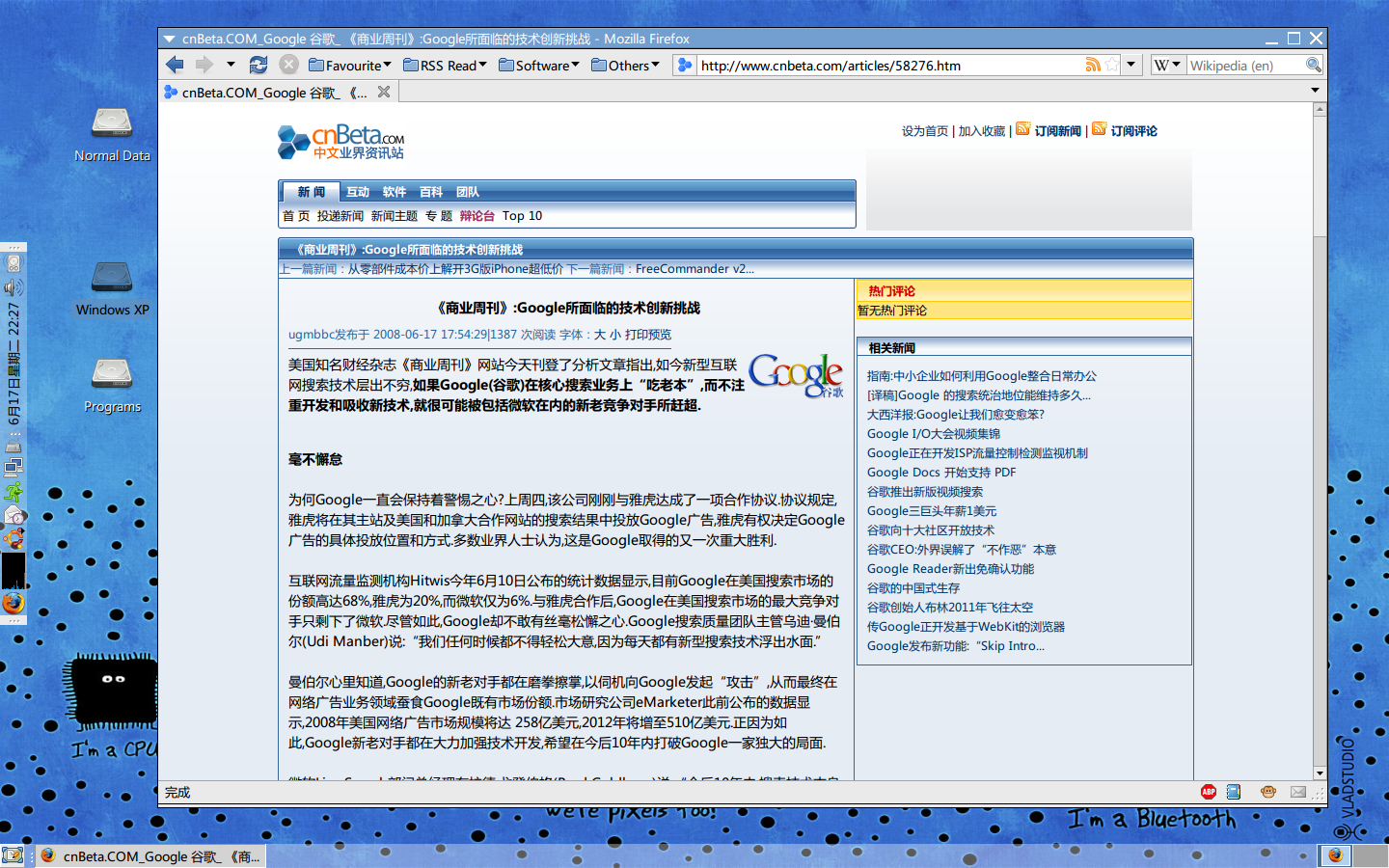Click the cnBeta.COM logo
1389x868 pixels.
[x=341, y=142]
